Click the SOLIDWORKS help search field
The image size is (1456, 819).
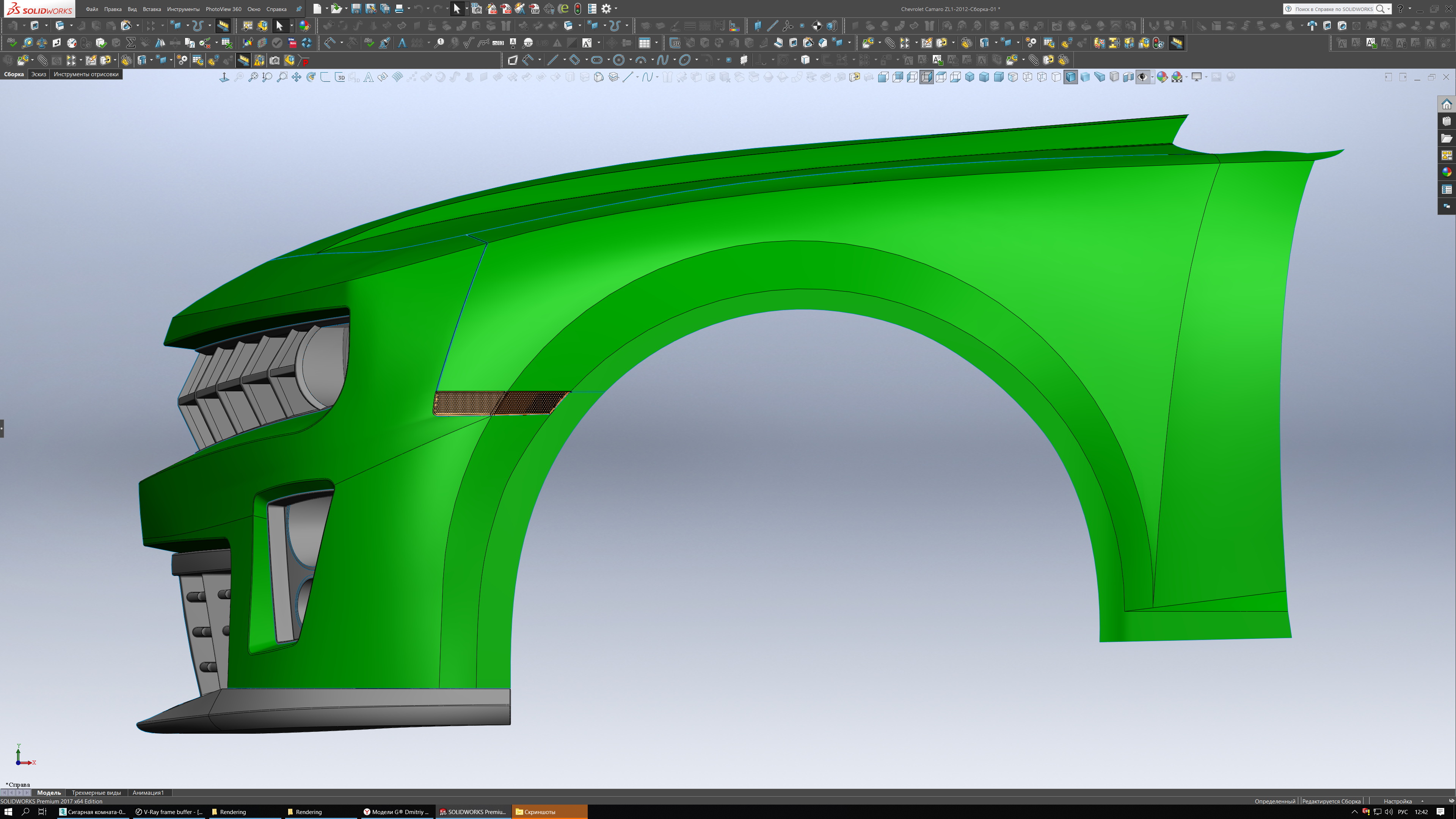(x=1334, y=9)
